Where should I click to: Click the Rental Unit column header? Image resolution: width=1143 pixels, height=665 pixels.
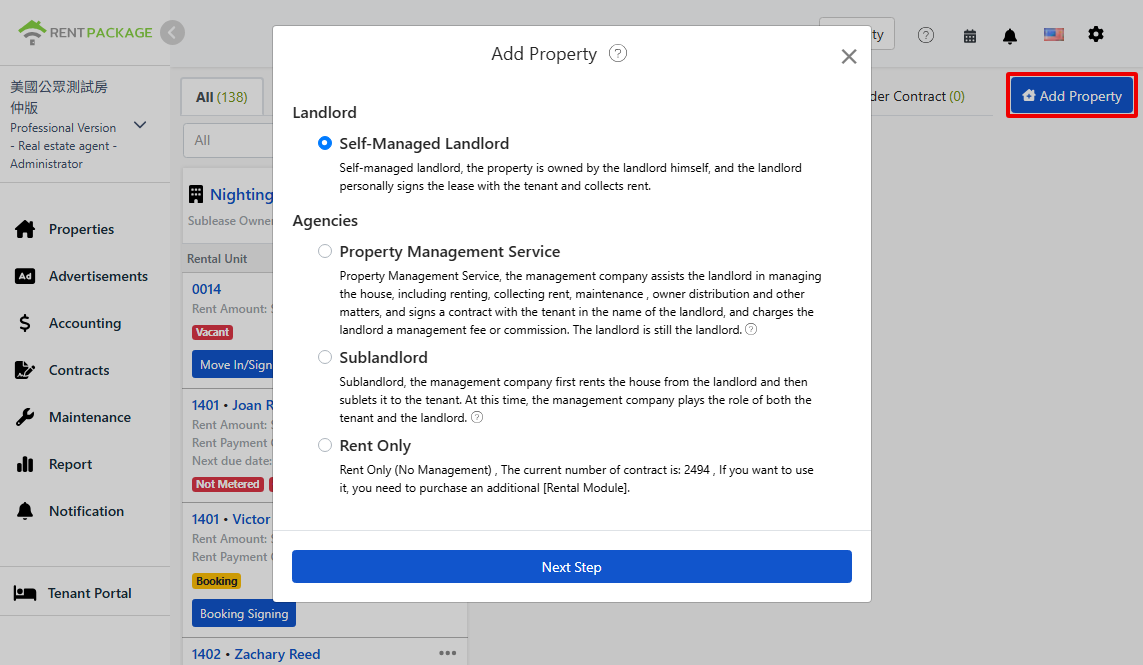(216, 259)
